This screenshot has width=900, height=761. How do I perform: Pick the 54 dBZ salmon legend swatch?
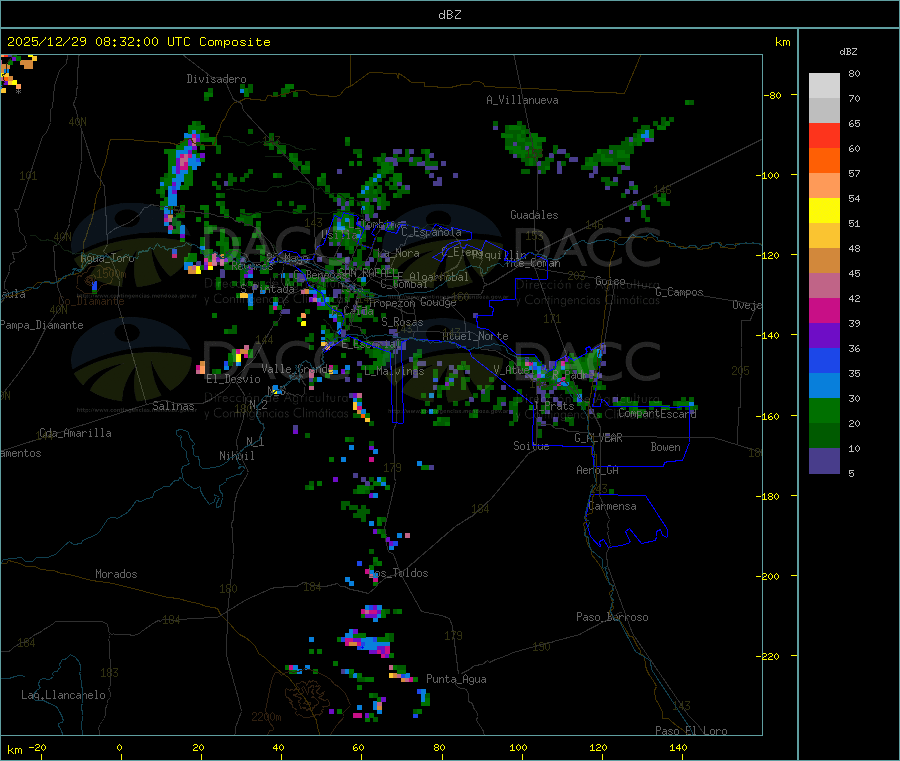point(824,185)
